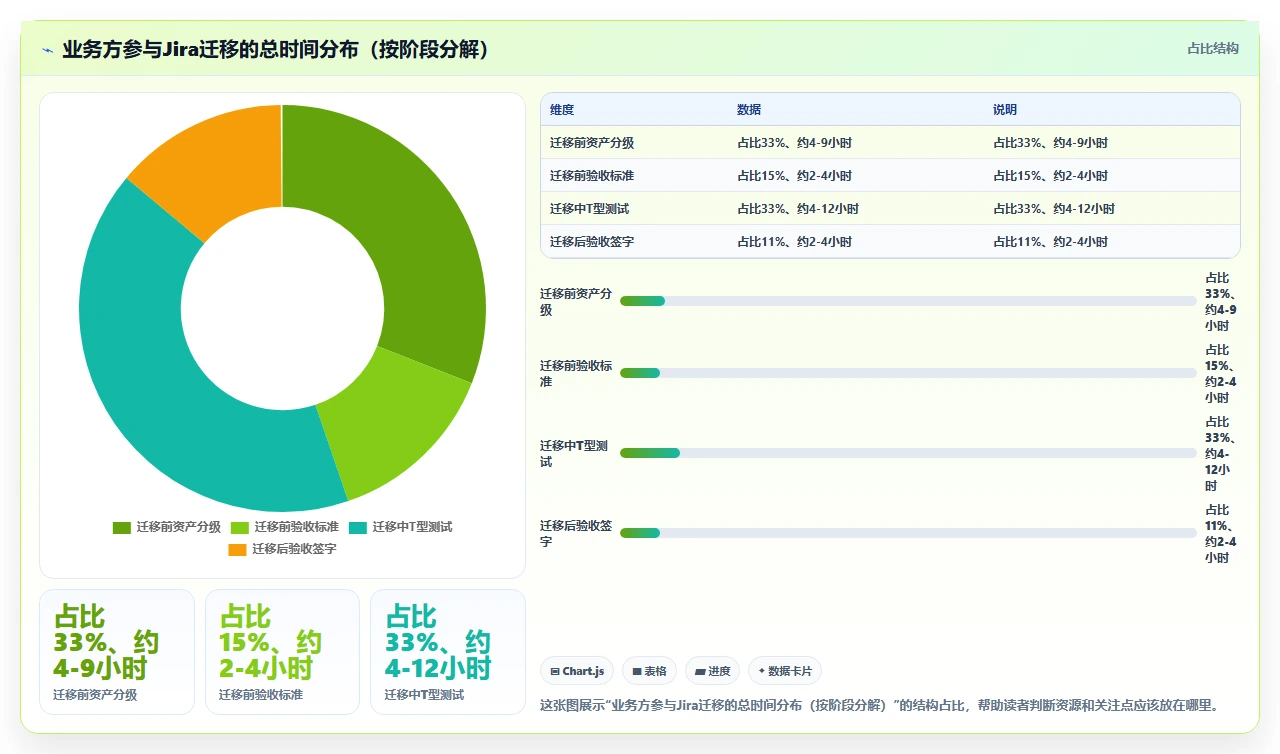This screenshot has height=754, width=1280.
Task: Select the 数据卡片 tag chip
Action: [785, 671]
